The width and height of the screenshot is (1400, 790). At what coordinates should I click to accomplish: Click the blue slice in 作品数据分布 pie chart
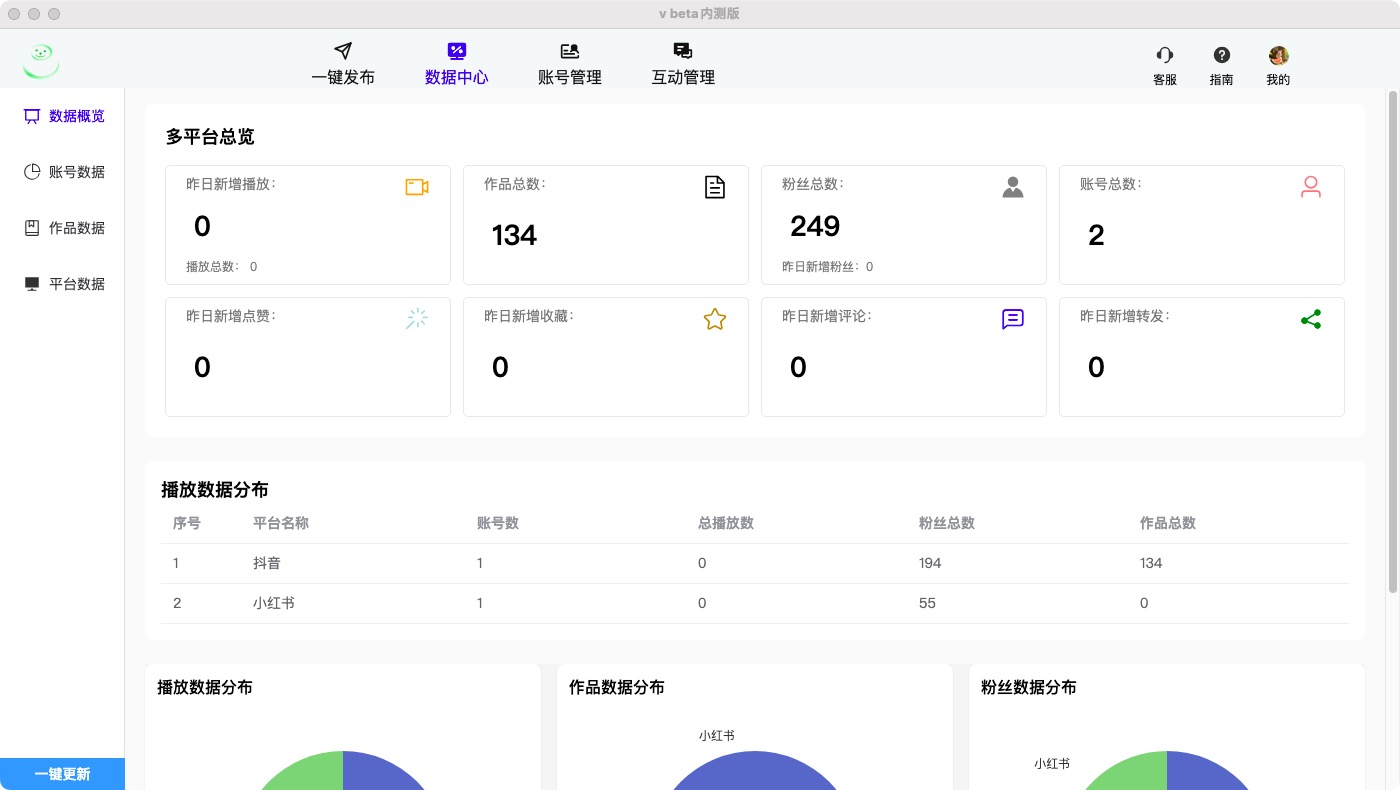click(x=755, y=774)
